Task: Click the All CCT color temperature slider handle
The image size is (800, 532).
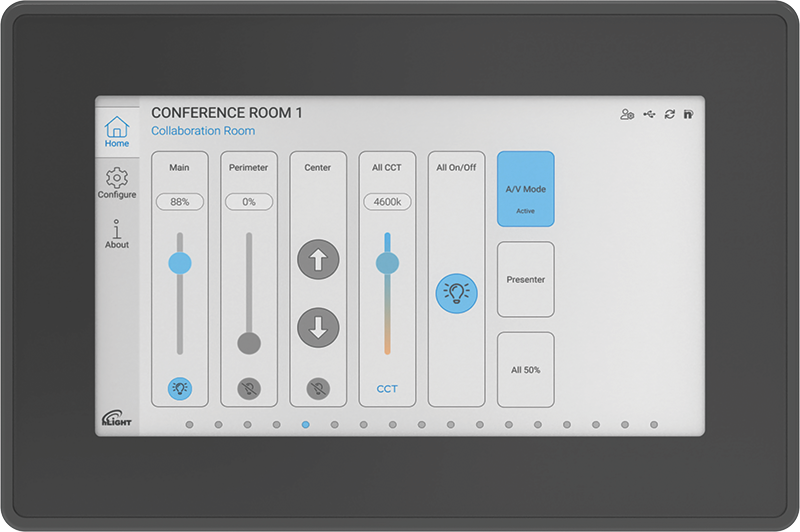Action: click(x=387, y=263)
